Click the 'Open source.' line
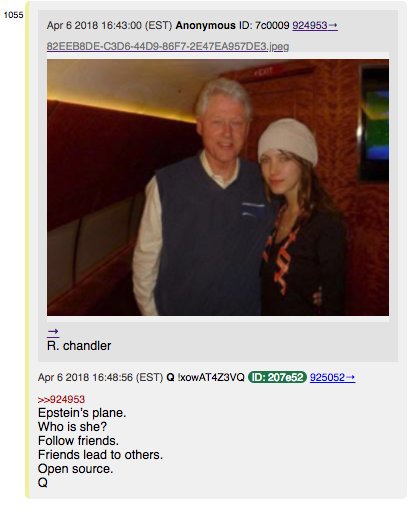This screenshot has height=513, width=415. coord(75,469)
